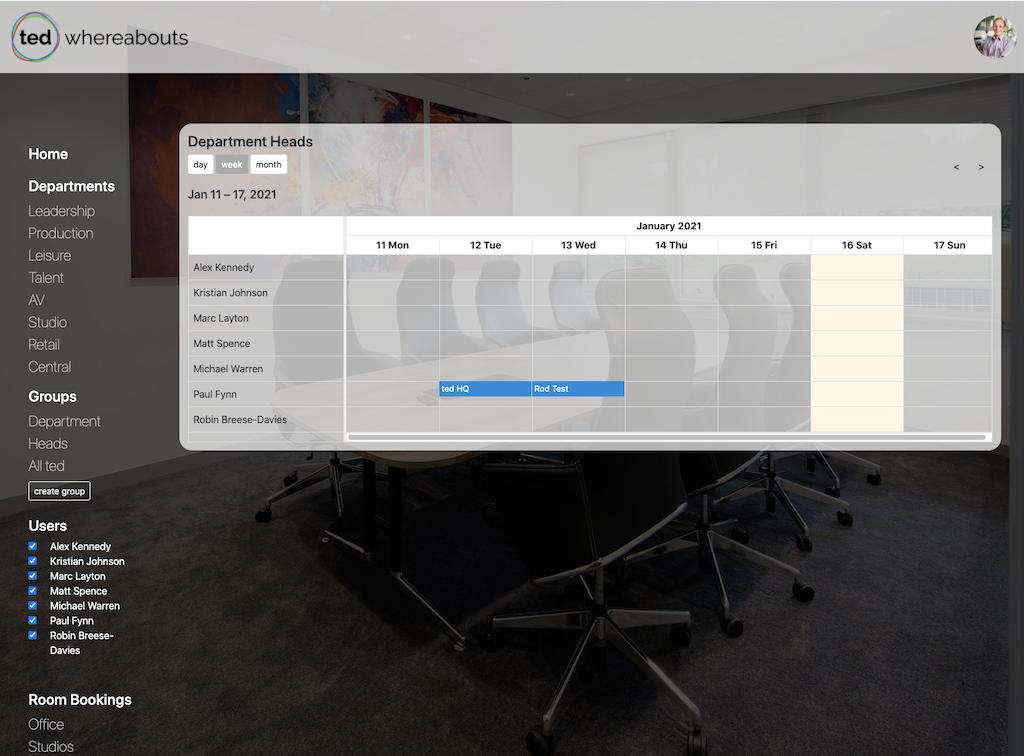The width and height of the screenshot is (1024, 756).
Task: Click the calendar horizontal scrollbar
Action: point(666,437)
